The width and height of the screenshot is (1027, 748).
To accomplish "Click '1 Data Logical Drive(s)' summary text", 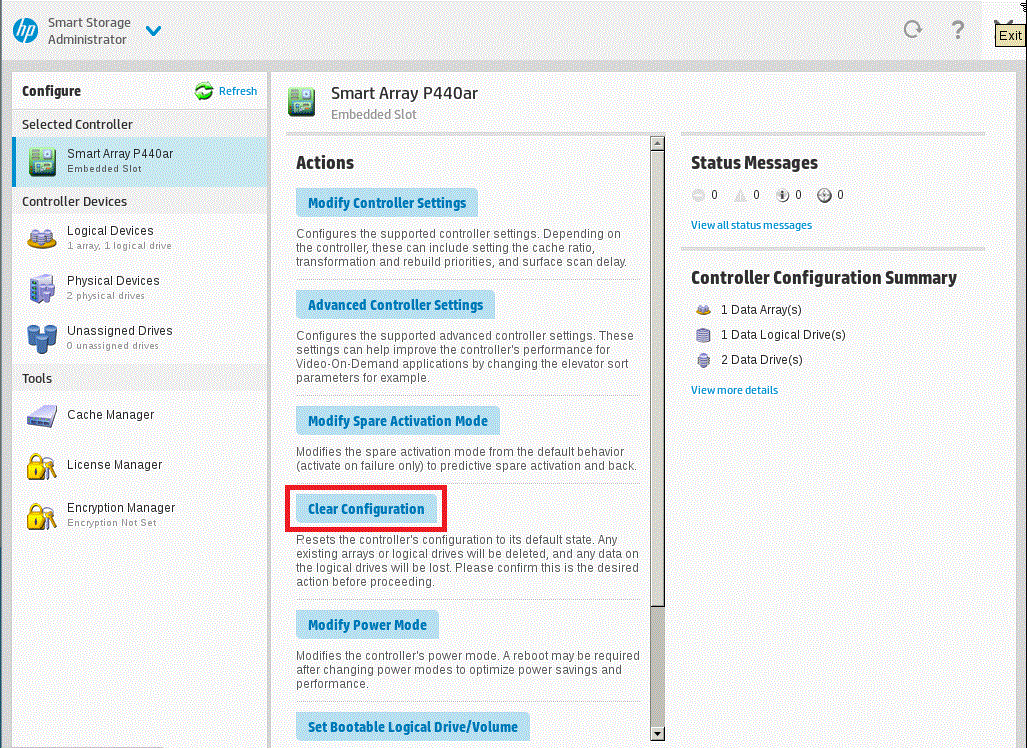I will click(x=783, y=335).
